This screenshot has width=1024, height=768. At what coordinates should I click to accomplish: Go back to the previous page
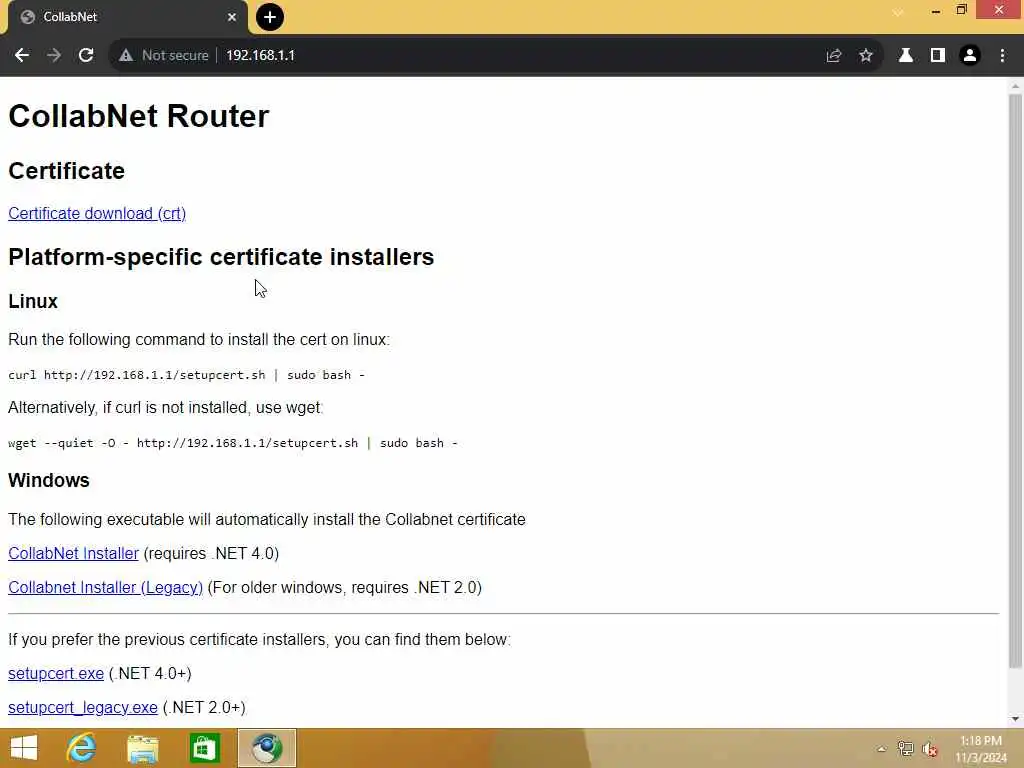coord(22,56)
